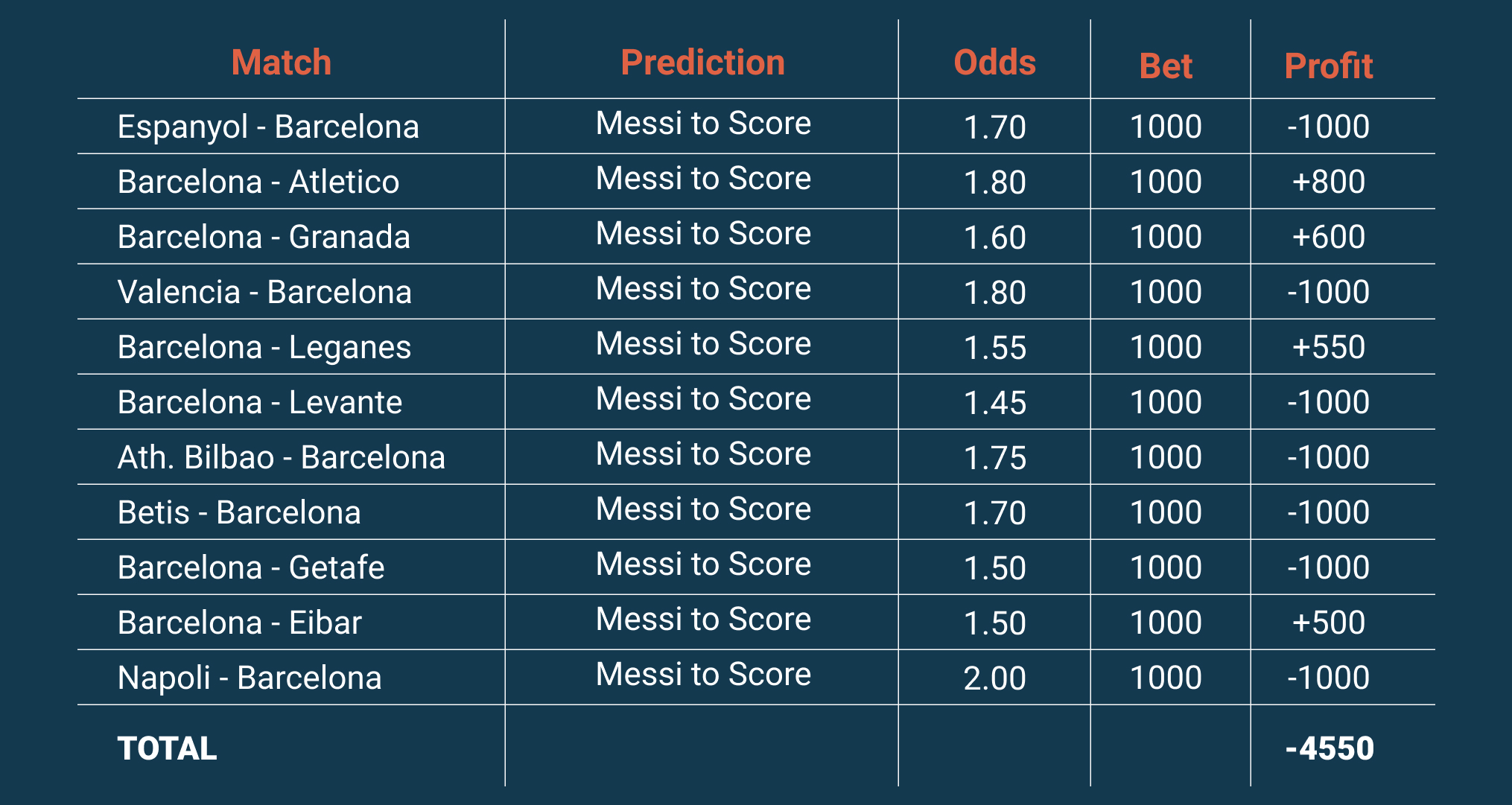Image resolution: width=1512 pixels, height=805 pixels.
Task: Select the Espanyol - Barcelona match cell
Action: 268,127
